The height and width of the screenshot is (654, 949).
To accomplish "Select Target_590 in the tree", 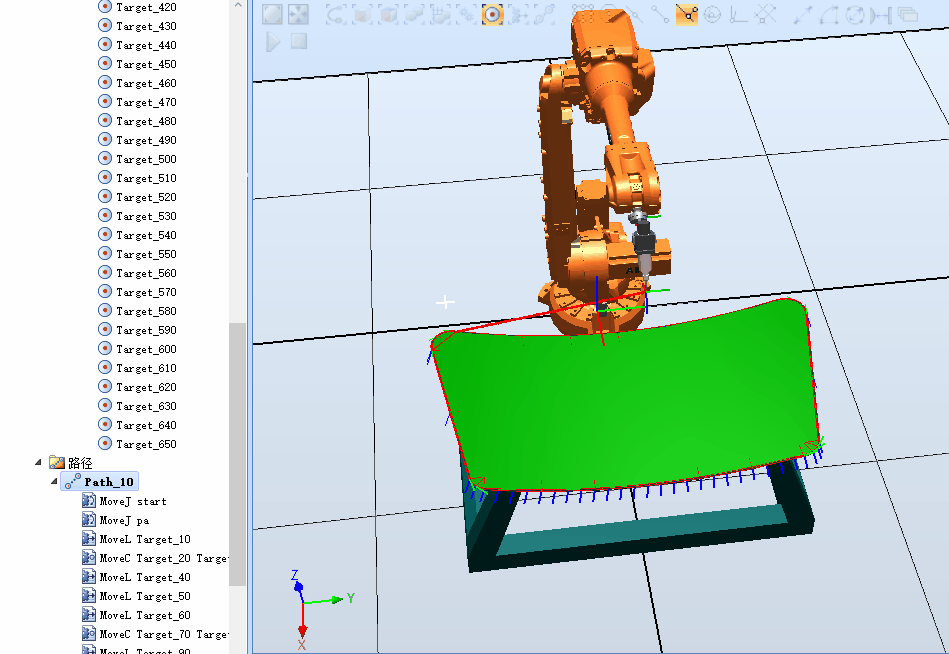I will tap(146, 330).
